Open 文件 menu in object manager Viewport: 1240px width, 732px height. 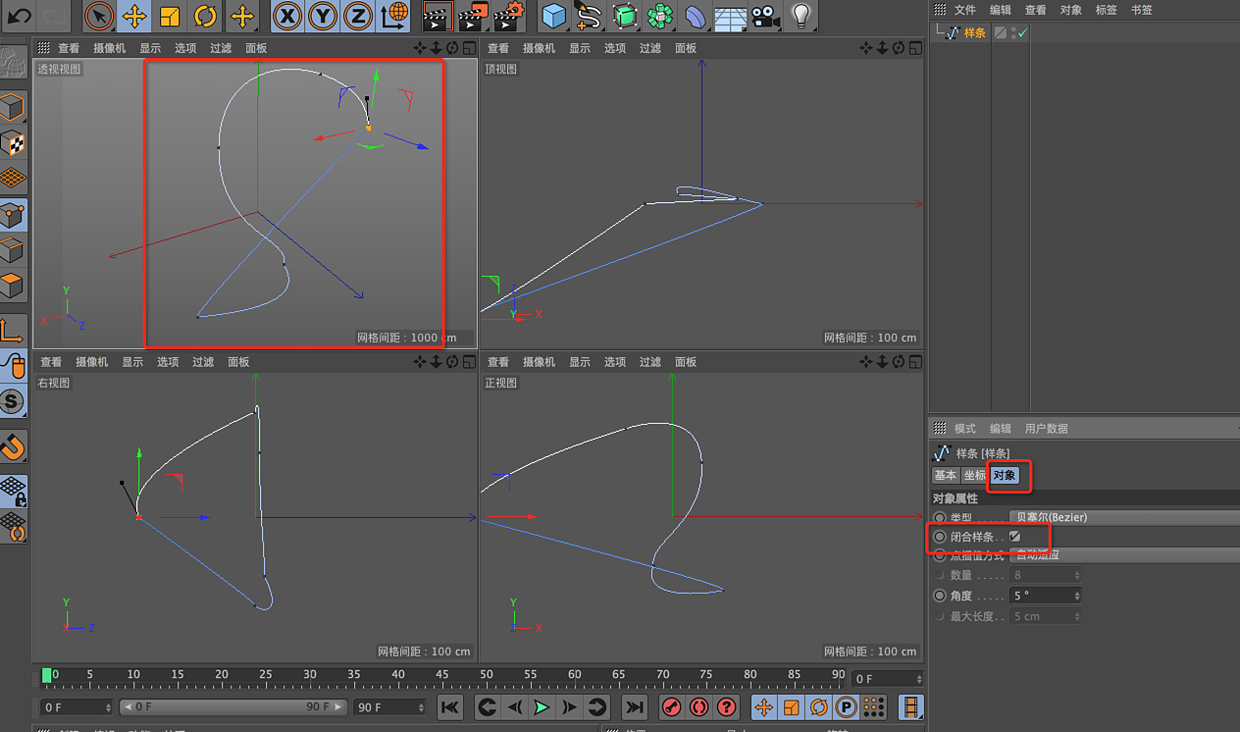965,9
